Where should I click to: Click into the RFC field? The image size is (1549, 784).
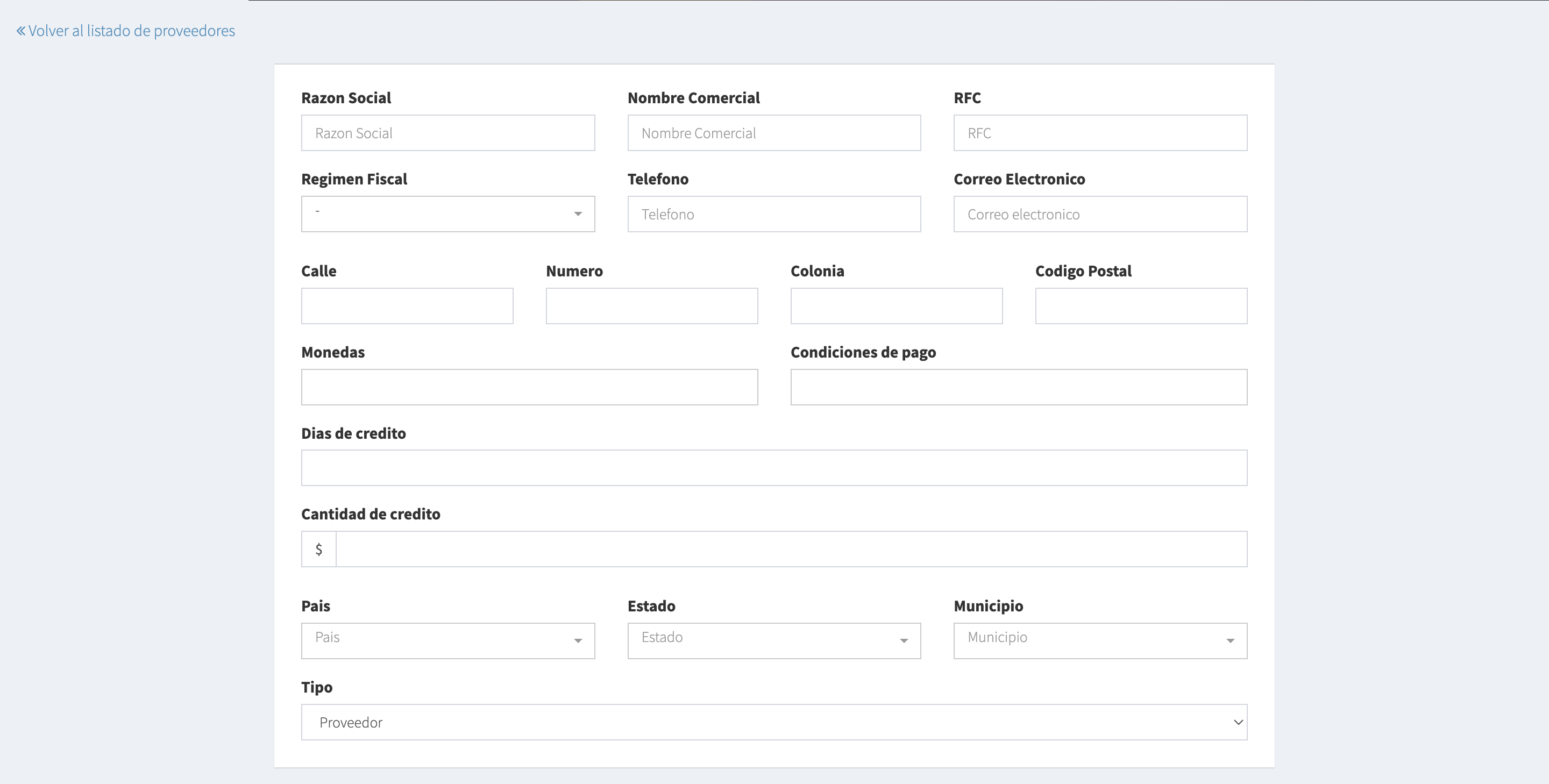[1100, 133]
